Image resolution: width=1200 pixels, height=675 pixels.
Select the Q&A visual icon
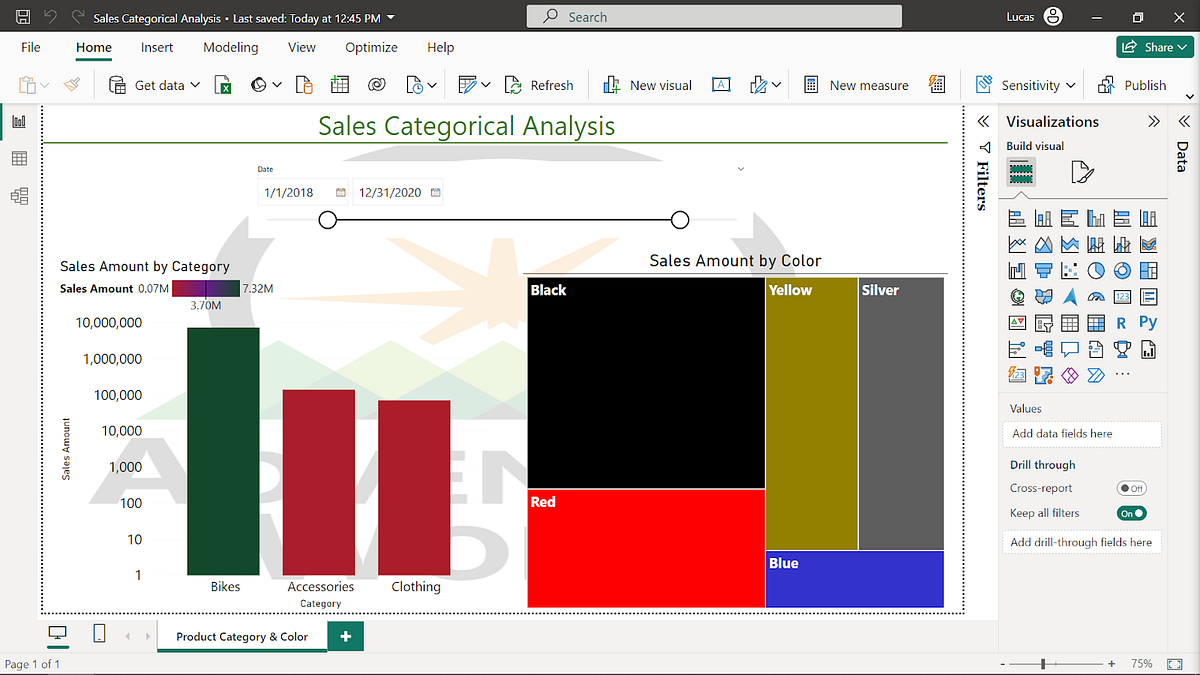pyautogui.click(x=1069, y=349)
